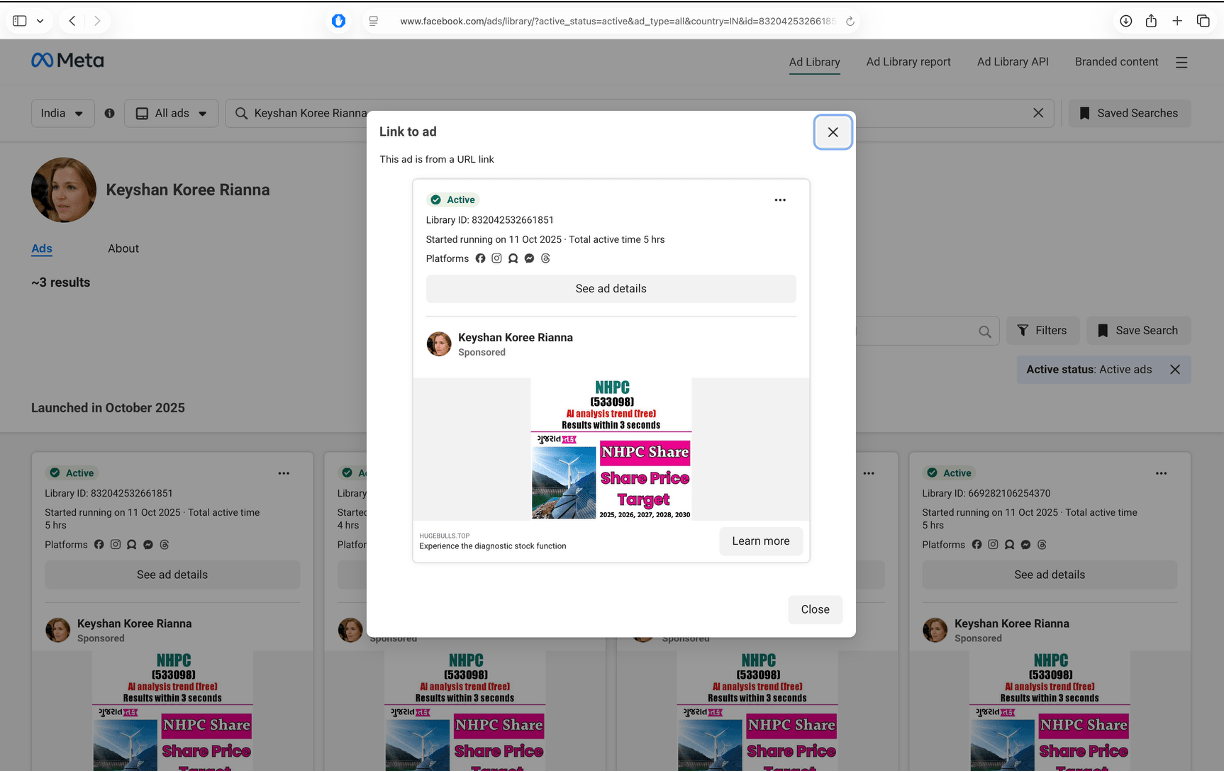Open the hamburger menu in Meta header
1224x772 pixels.
(x=1181, y=62)
